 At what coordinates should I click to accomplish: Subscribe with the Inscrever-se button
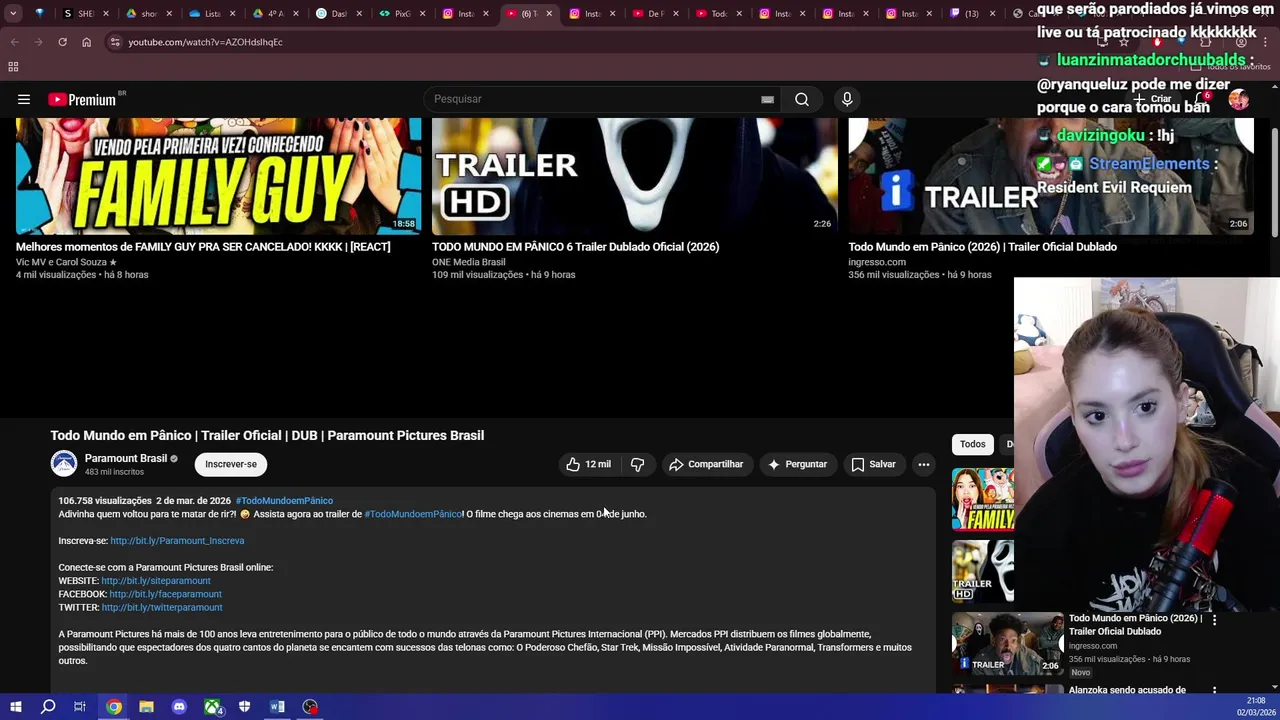point(231,464)
